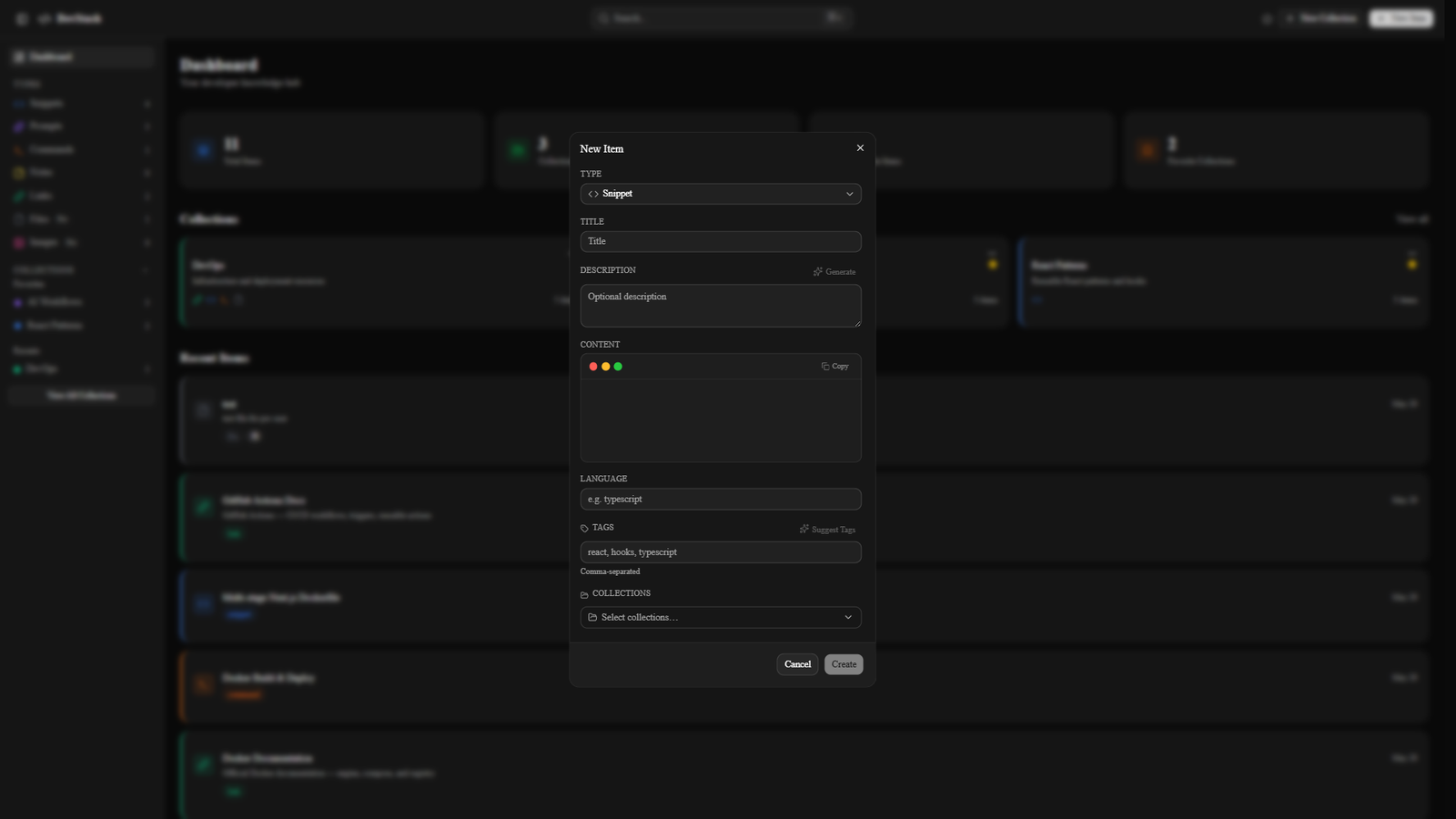
Task: Cancel creating the new item
Action: 797,664
